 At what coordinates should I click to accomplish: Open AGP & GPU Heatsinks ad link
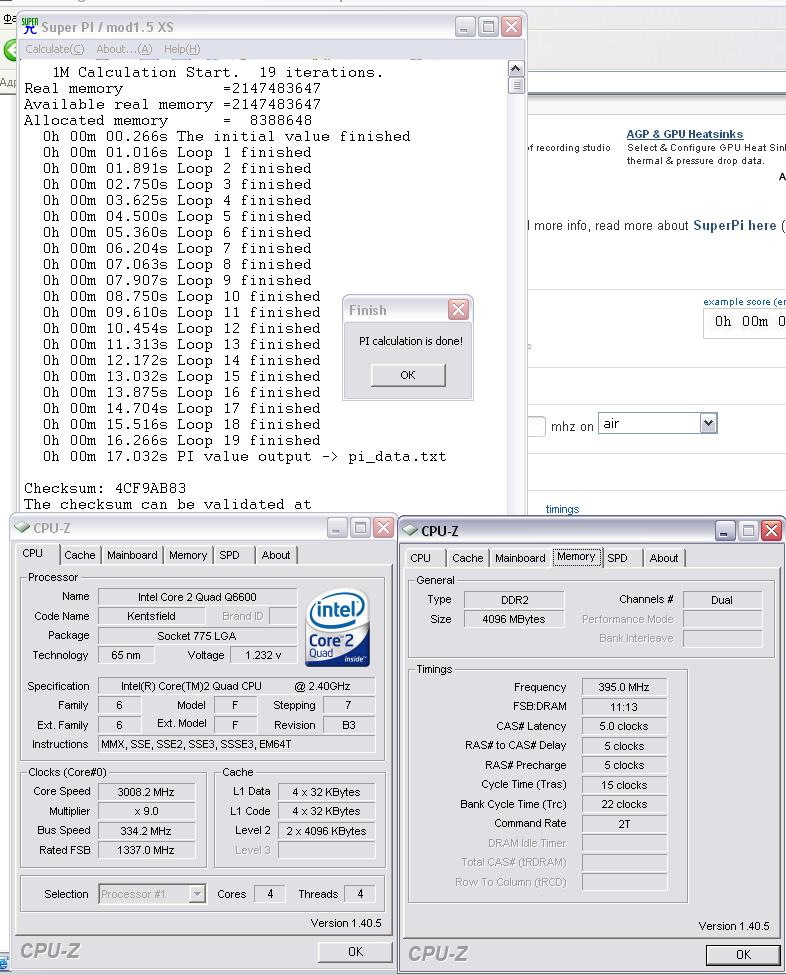click(x=685, y=134)
